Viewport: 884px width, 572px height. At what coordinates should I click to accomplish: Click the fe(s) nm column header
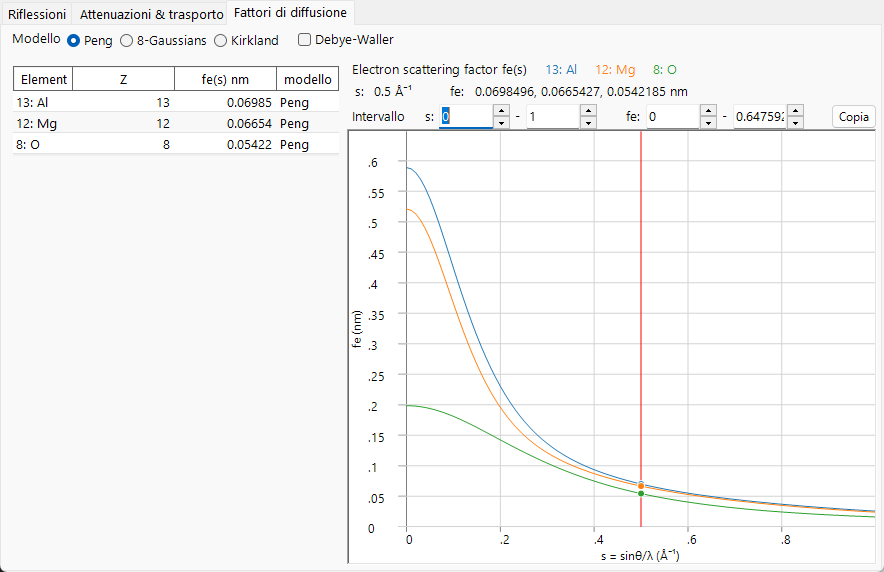coord(225,79)
